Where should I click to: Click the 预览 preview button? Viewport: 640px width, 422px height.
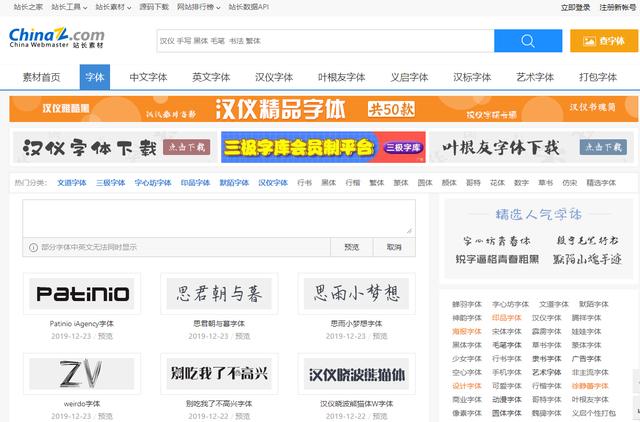coord(351,247)
